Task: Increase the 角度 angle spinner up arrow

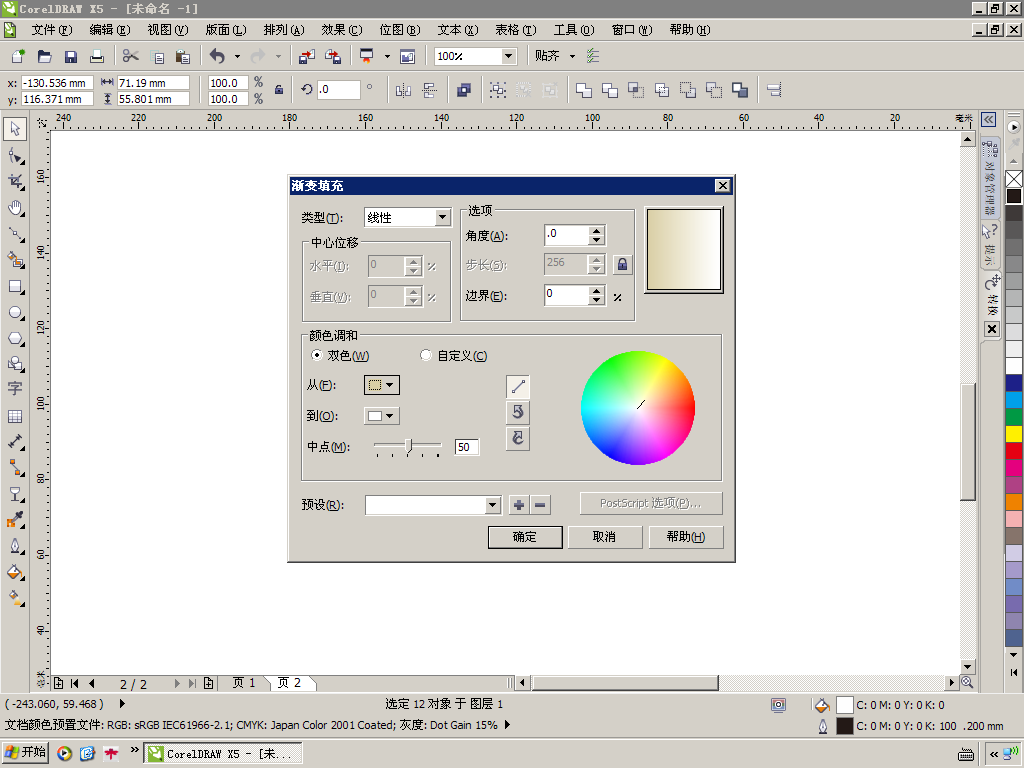Action: point(596,231)
